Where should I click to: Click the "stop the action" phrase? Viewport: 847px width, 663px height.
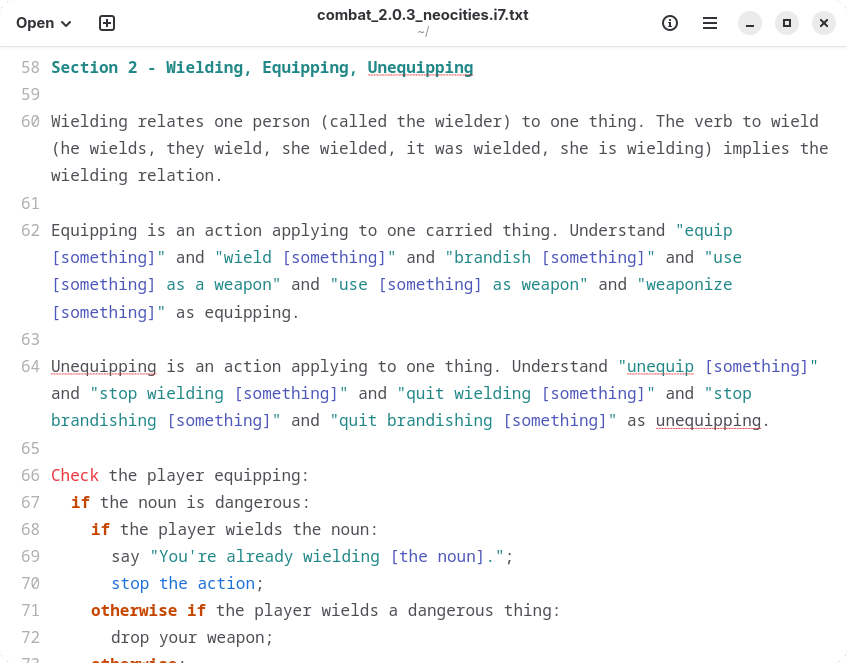(x=183, y=584)
